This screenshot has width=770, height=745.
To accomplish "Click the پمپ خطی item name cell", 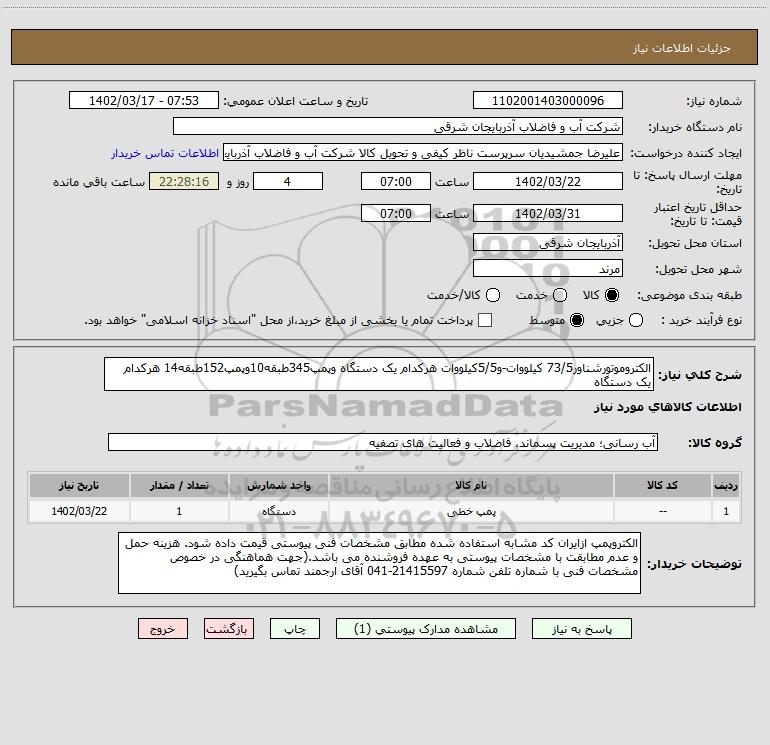I will (x=470, y=511).
